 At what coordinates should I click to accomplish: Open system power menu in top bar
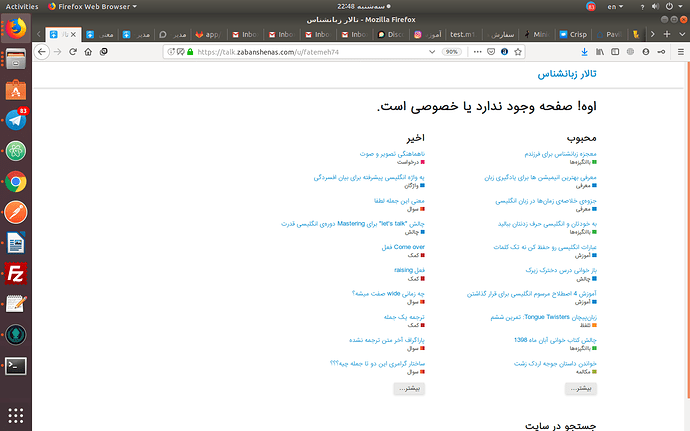click(672, 7)
